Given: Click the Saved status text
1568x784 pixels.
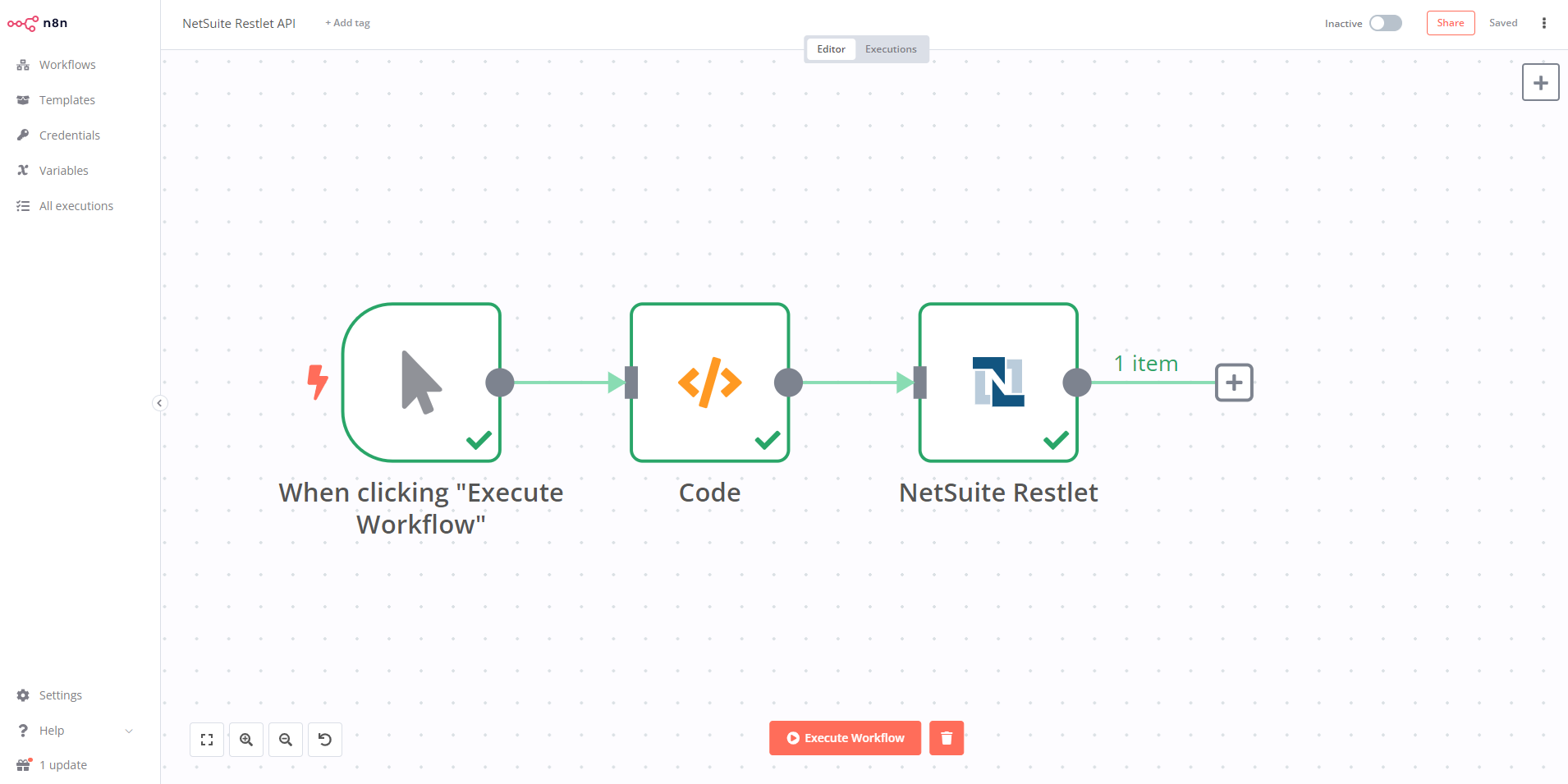Looking at the screenshot, I should (1503, 23).
